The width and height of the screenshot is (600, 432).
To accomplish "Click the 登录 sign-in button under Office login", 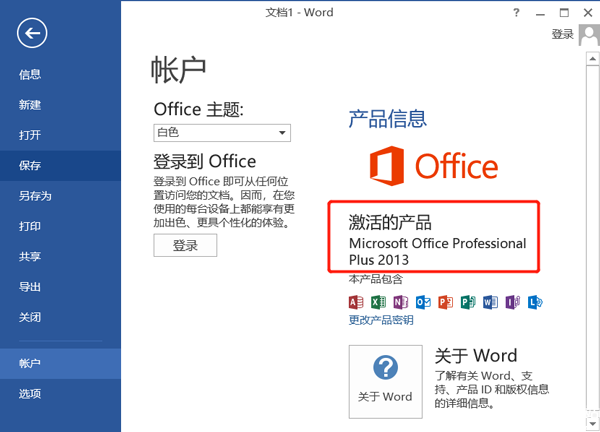I will [185, 245].
